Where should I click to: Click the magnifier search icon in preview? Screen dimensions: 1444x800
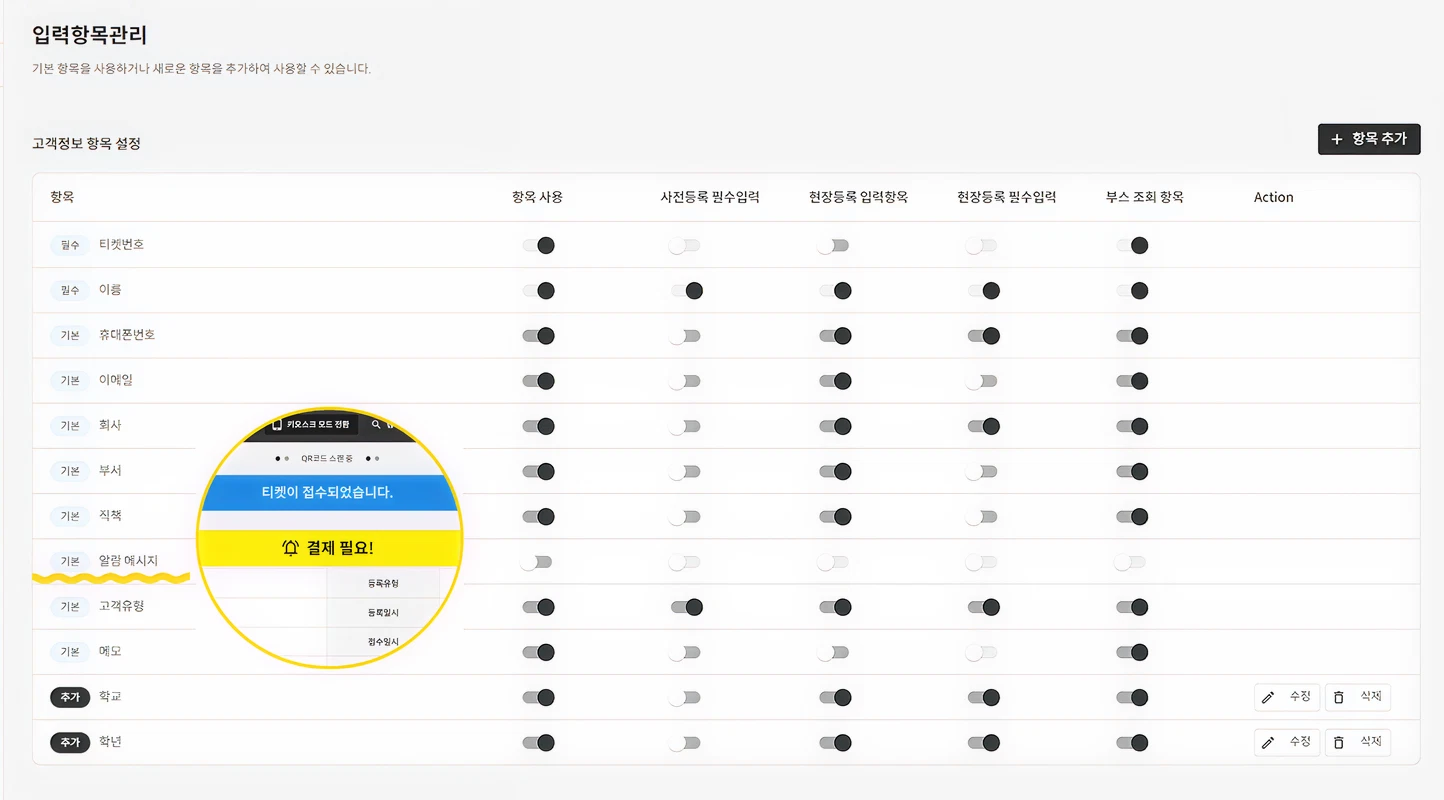[376, 425]
